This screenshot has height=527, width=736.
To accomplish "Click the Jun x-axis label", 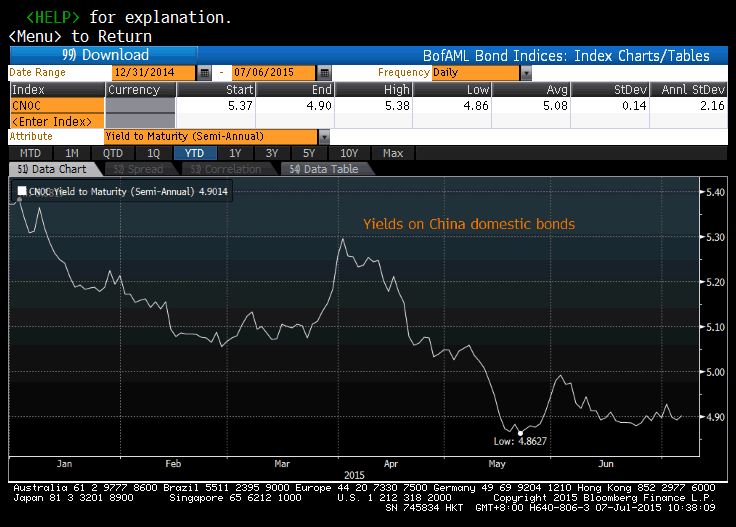I will coord(606,464).
